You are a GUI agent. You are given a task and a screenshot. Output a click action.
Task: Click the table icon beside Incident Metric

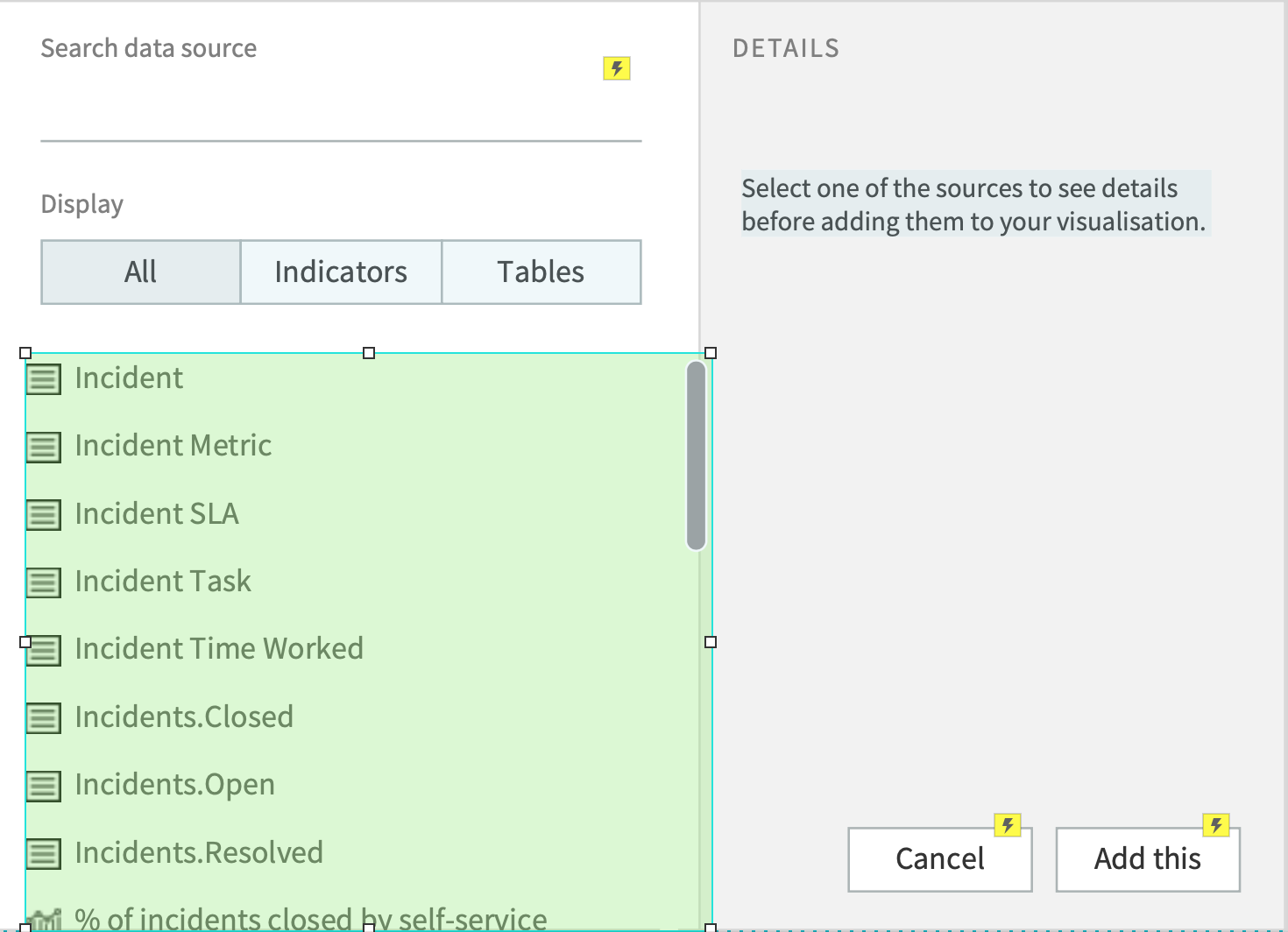tap(43, 447)
